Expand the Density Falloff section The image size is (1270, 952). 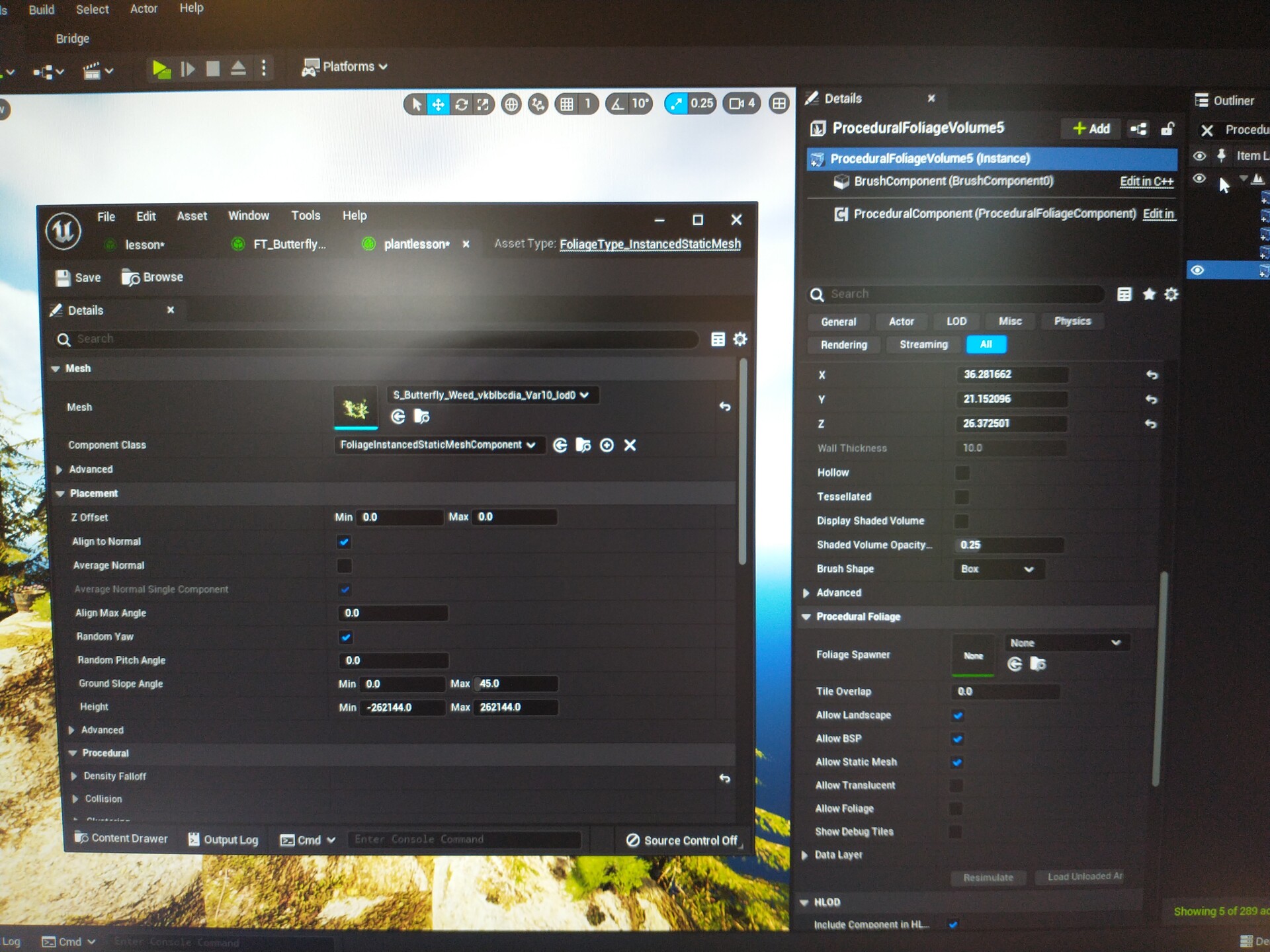pos(74,776)
